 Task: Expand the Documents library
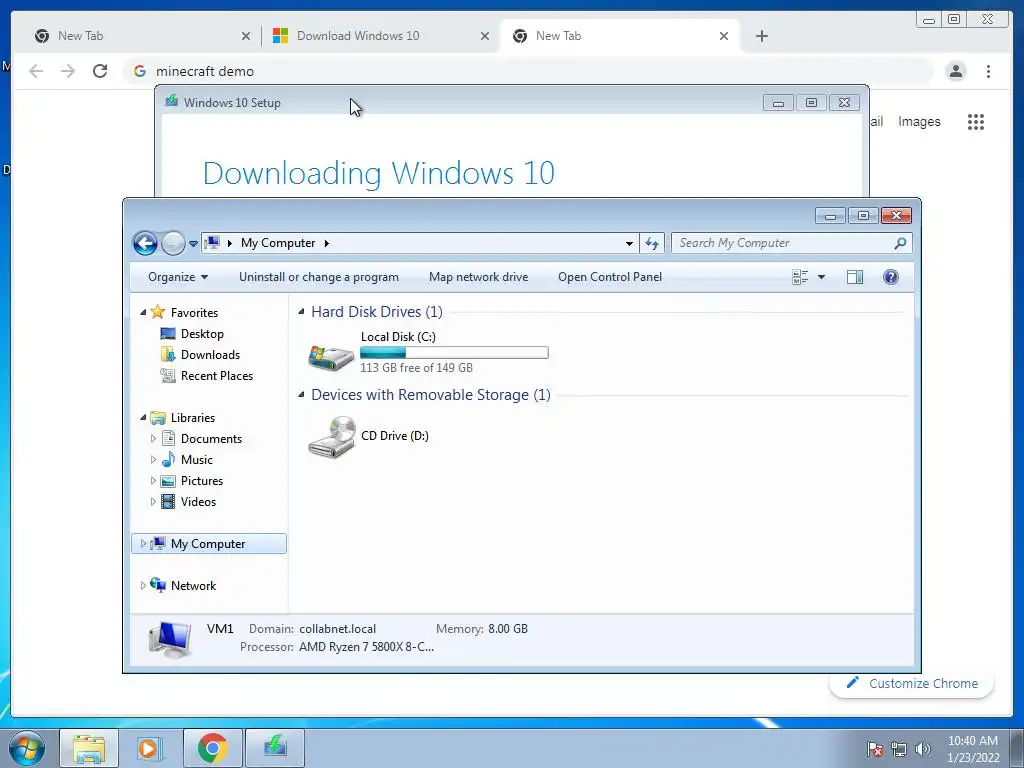(x=153, y=439)
